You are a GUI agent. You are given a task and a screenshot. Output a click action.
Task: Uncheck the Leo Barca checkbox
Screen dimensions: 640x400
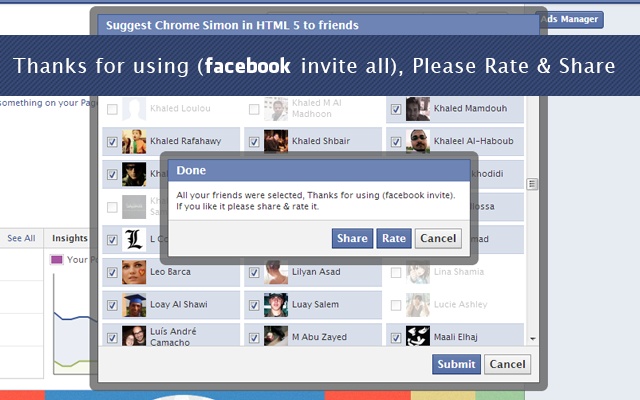click(x=112, y=272)
